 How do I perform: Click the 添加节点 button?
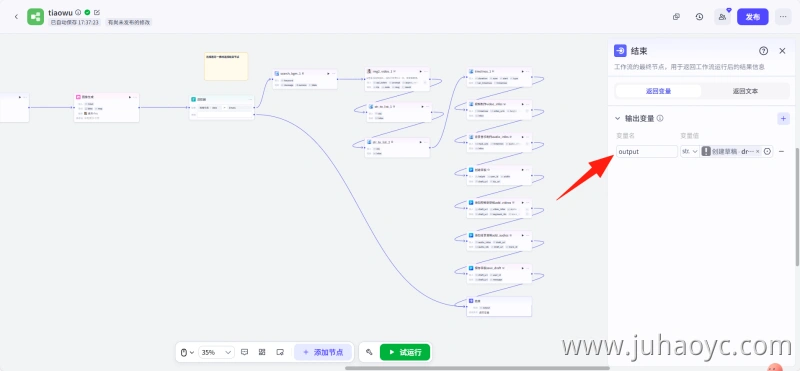tap(323, 352)
